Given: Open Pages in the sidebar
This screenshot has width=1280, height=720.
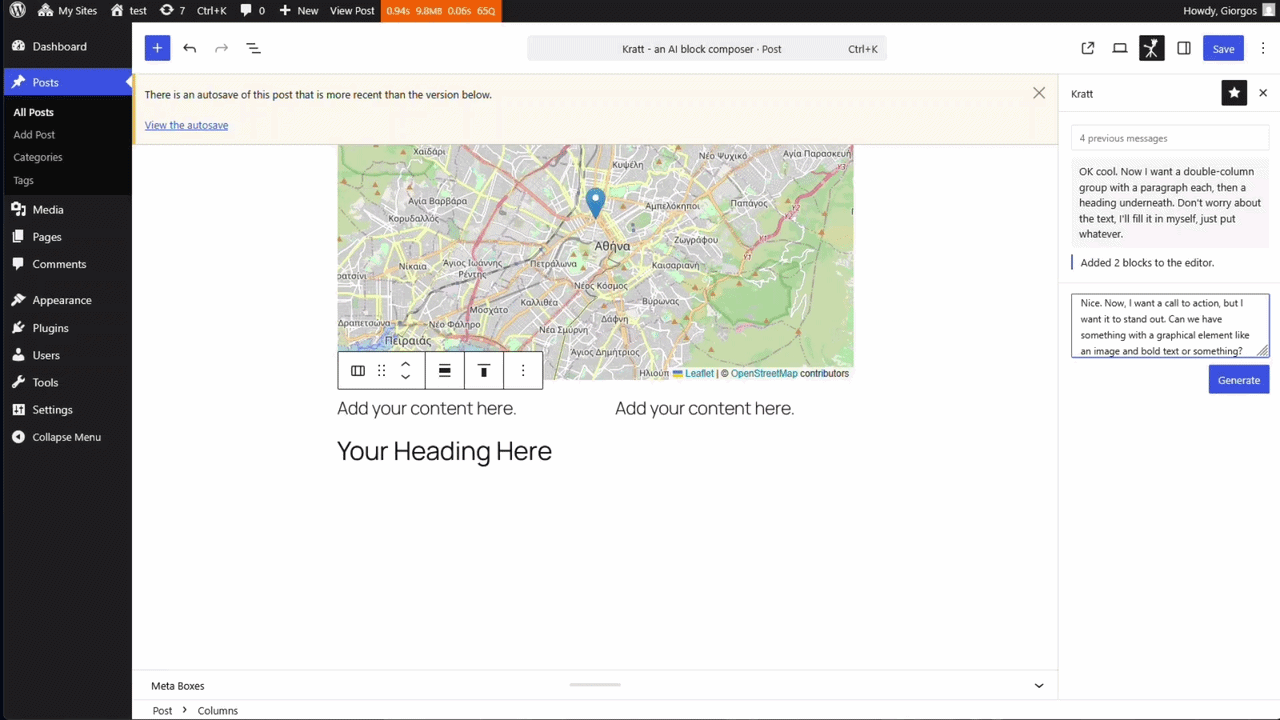Looking at the screenshot, I should click(66, 237).
